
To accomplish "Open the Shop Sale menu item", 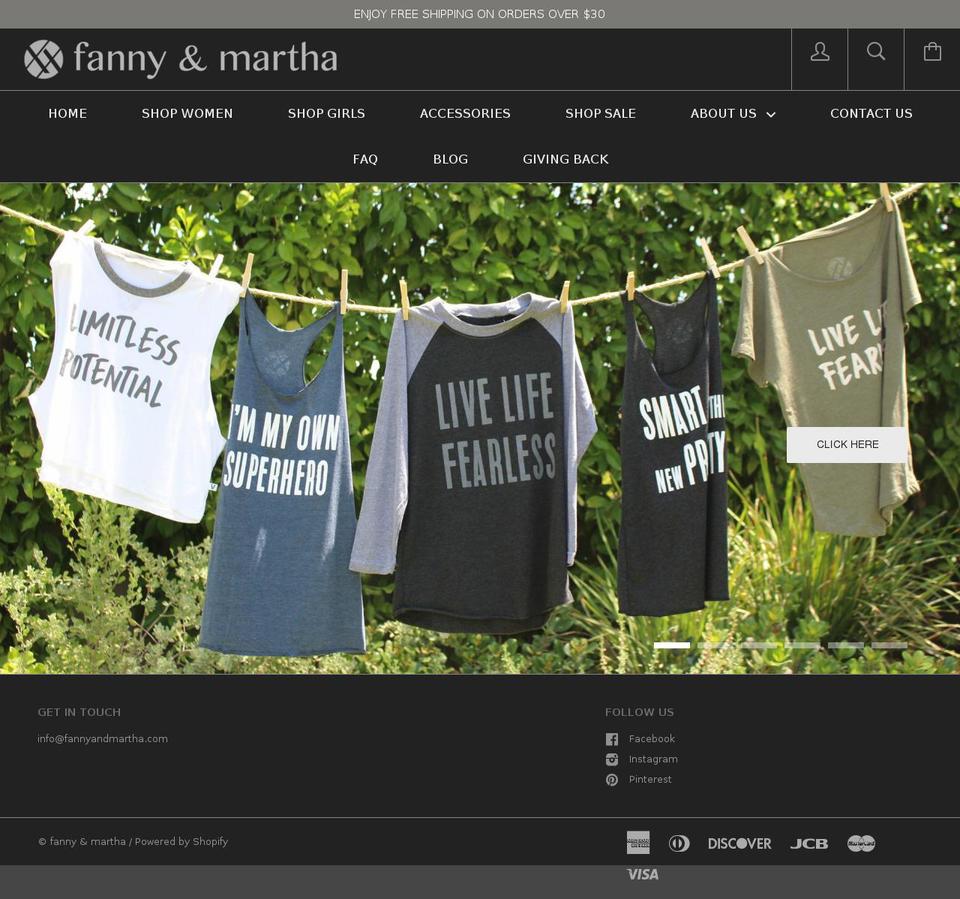I will coord(600,113).
